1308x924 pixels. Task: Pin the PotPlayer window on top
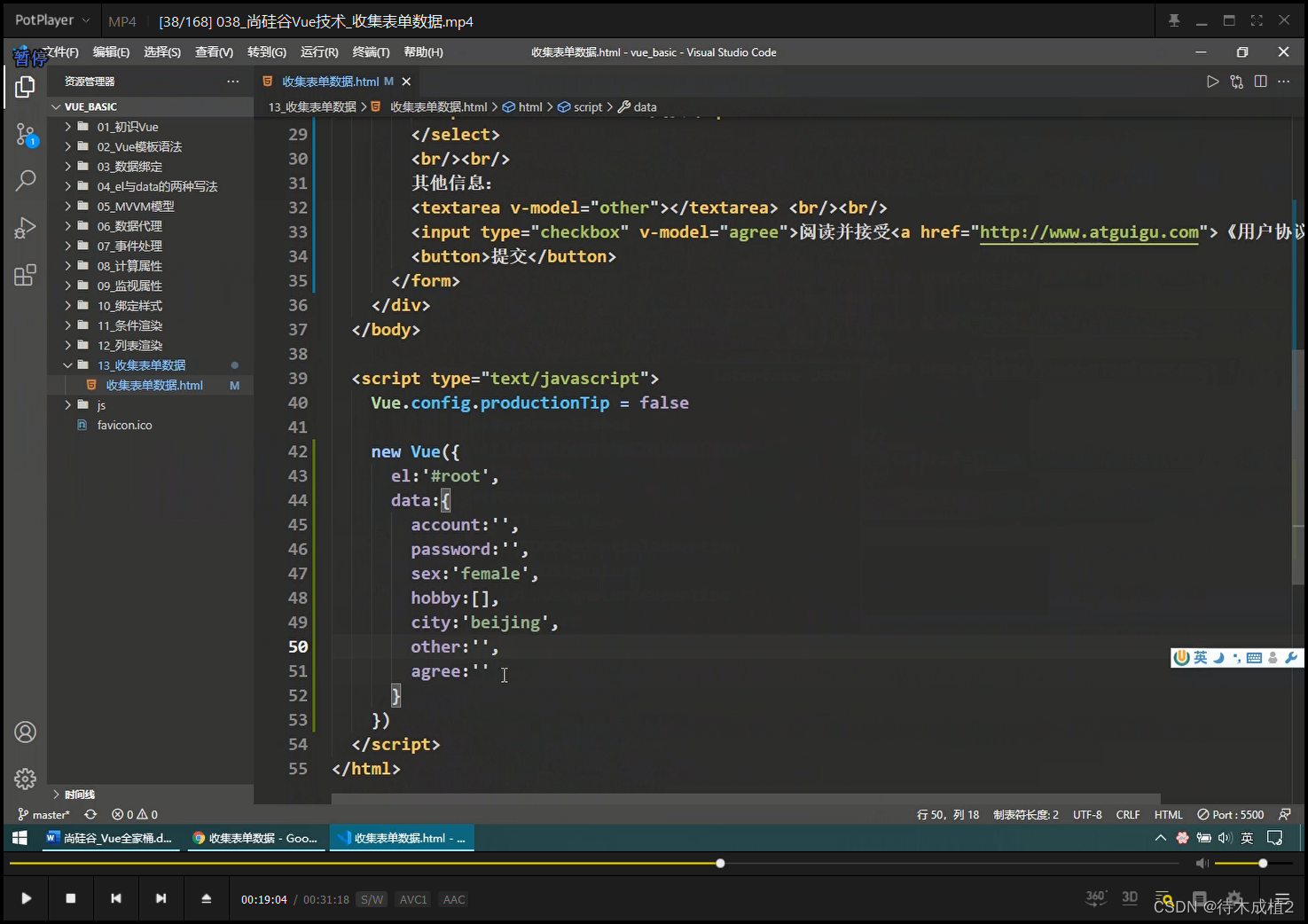1174,20
